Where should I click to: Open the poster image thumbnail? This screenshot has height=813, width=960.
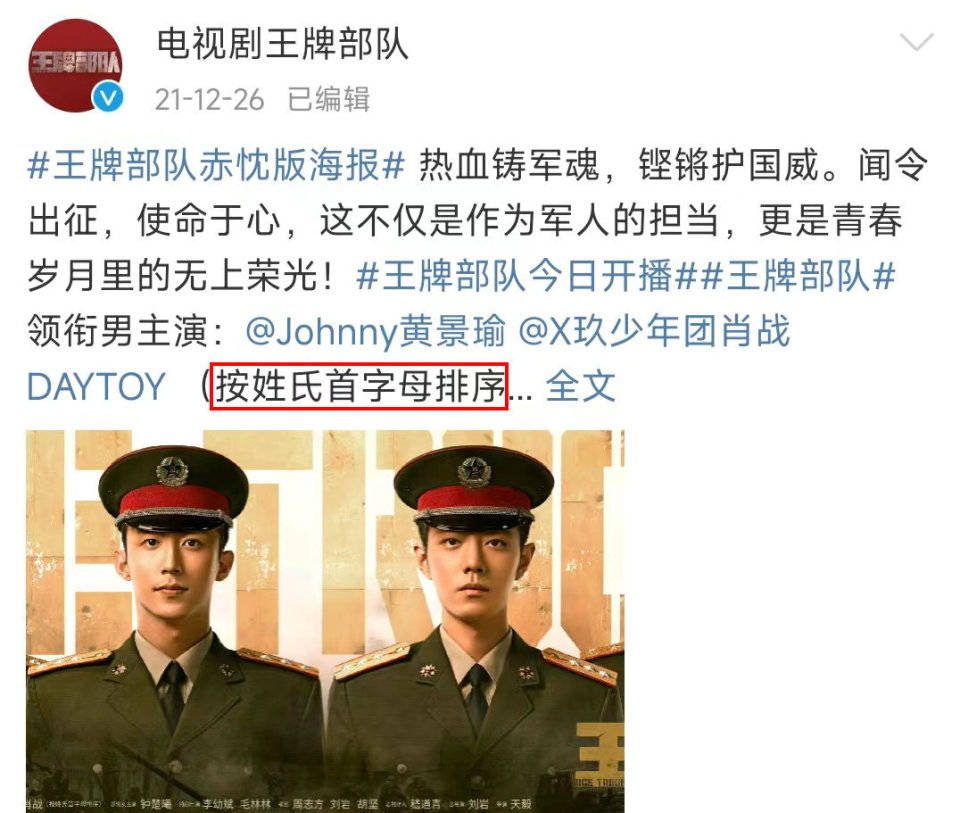pyautogui.click(x=325, y=621)
